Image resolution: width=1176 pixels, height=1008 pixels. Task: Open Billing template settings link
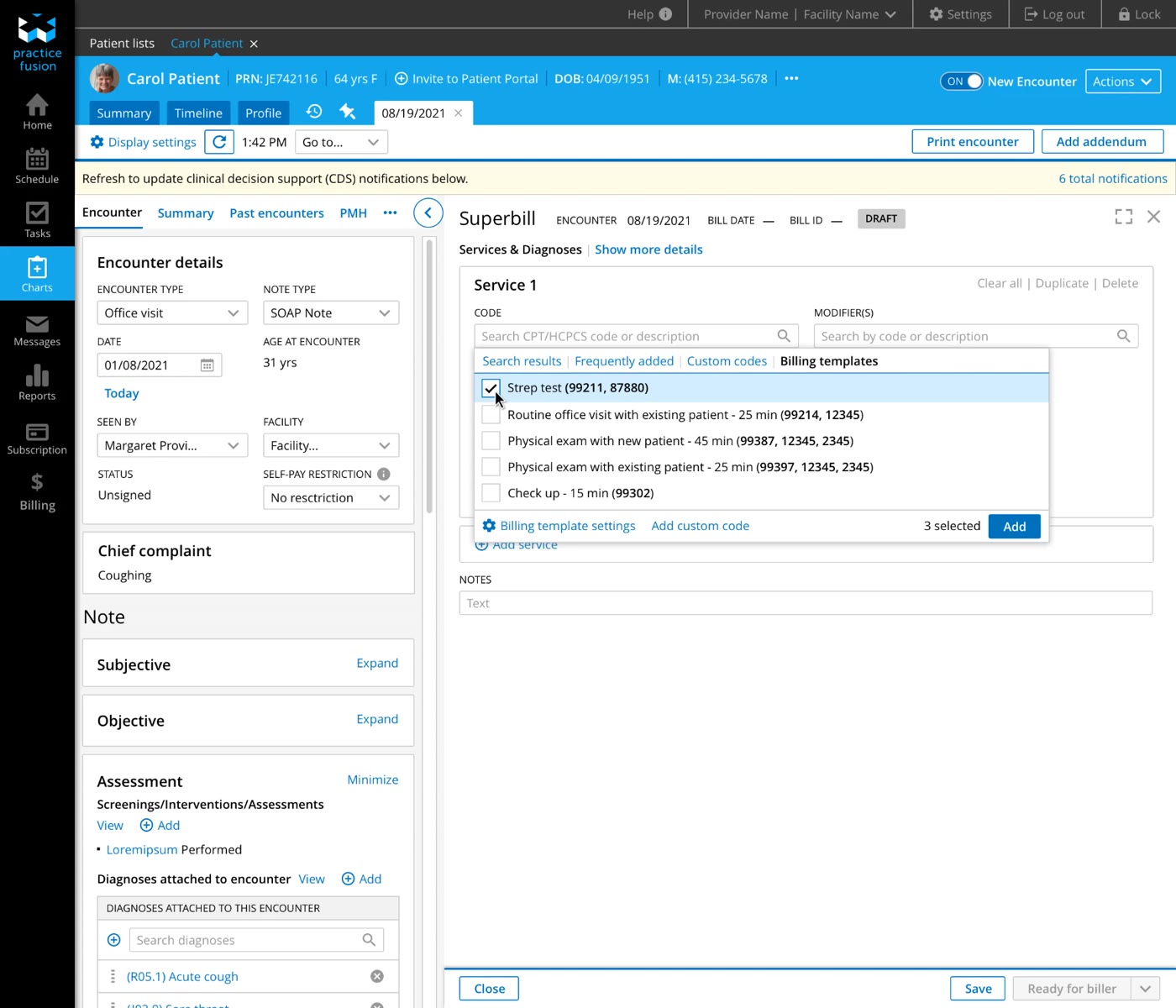coord(559,526)
